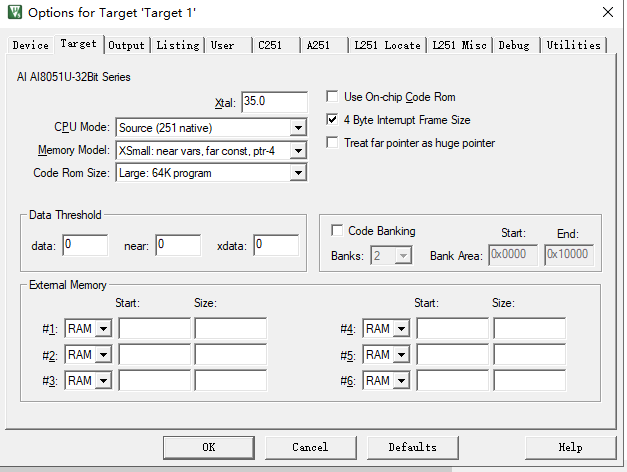The width and height of the screenshot is (627, 472).
Task: Open the L251 Misc tab
Action: (459, 45)
